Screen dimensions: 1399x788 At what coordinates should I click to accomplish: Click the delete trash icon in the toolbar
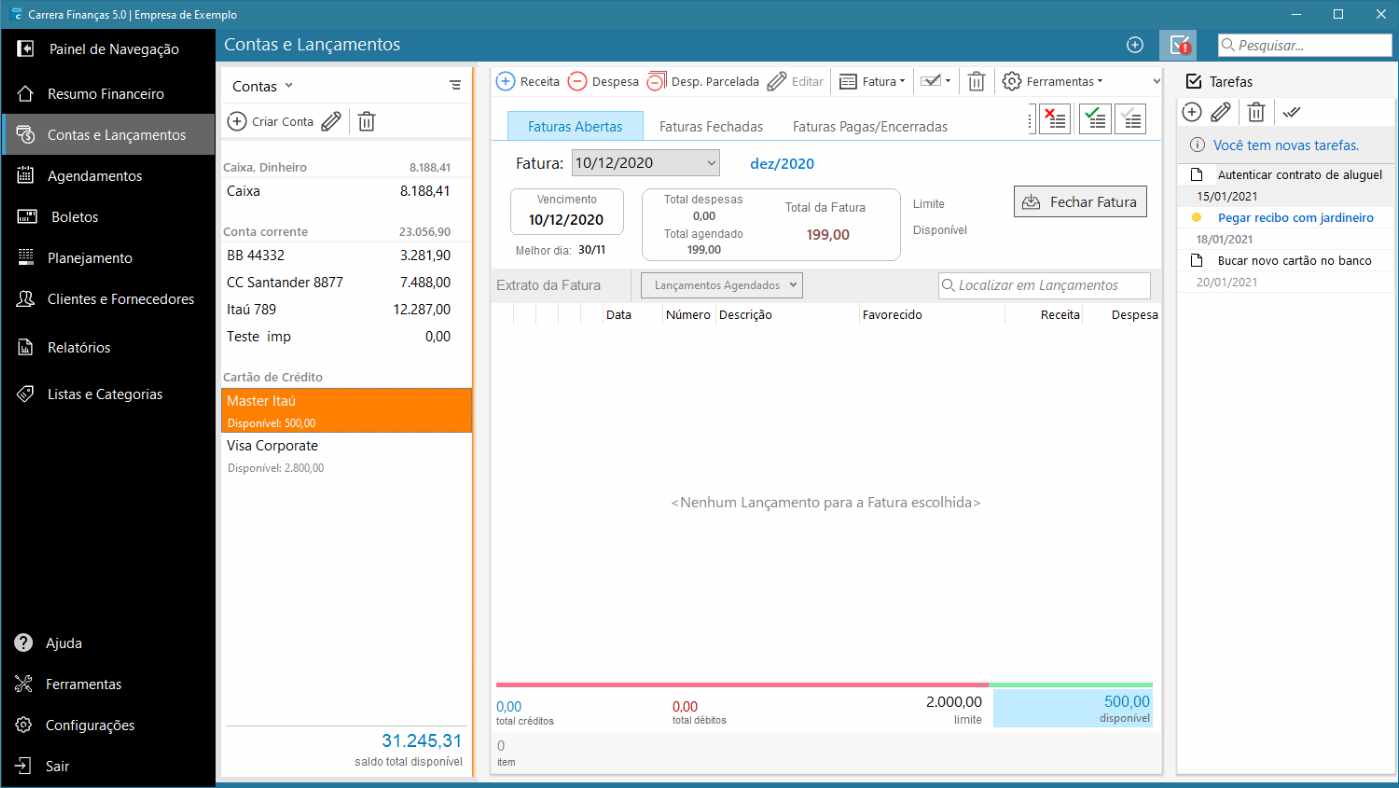pyautogui.click(x=976, y=81)
